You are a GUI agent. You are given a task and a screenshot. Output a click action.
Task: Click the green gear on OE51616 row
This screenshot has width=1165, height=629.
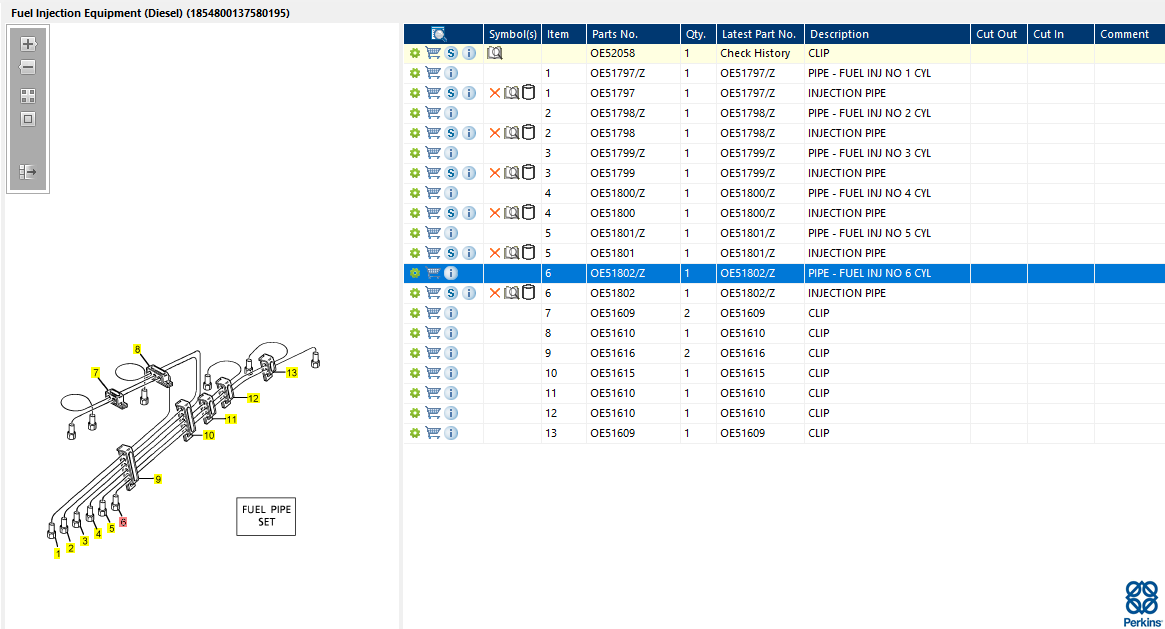(x=415, y=353)
